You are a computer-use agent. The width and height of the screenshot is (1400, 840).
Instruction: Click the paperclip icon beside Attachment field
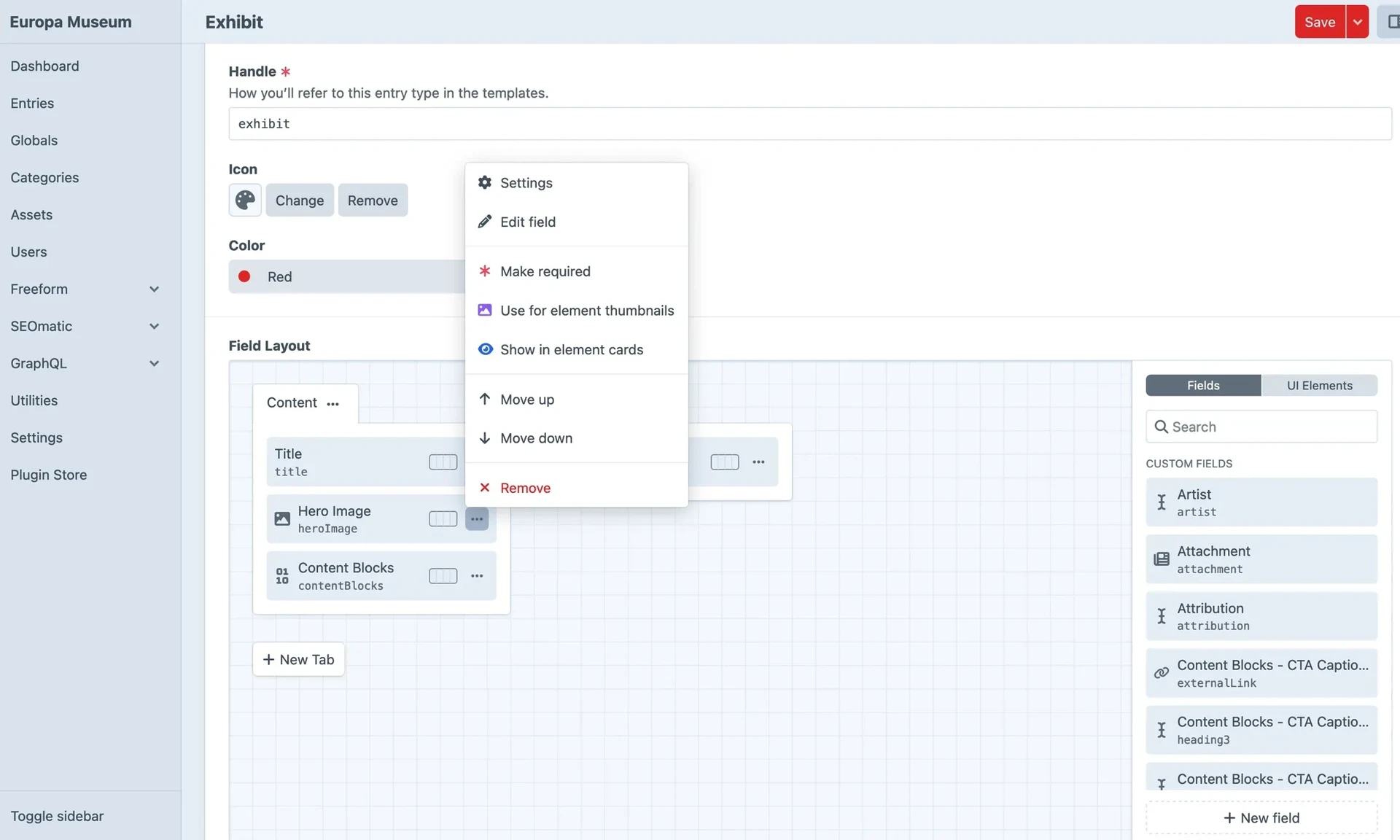click(1162, 559)
